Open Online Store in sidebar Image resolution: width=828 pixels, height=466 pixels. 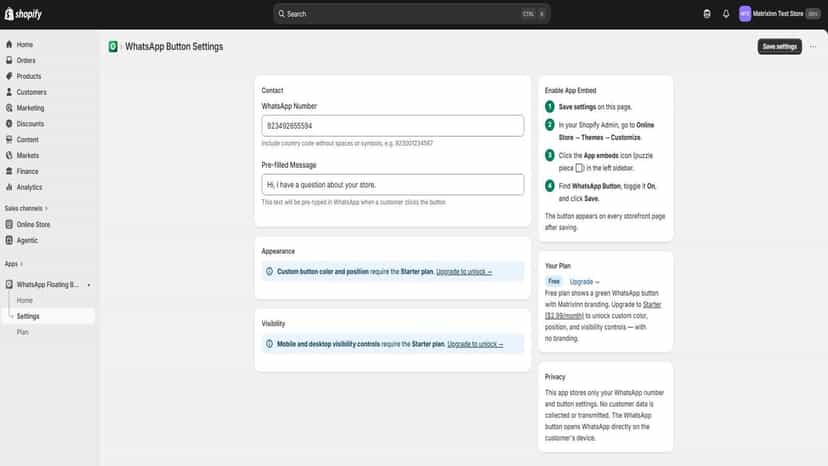(x=33, y=225)
